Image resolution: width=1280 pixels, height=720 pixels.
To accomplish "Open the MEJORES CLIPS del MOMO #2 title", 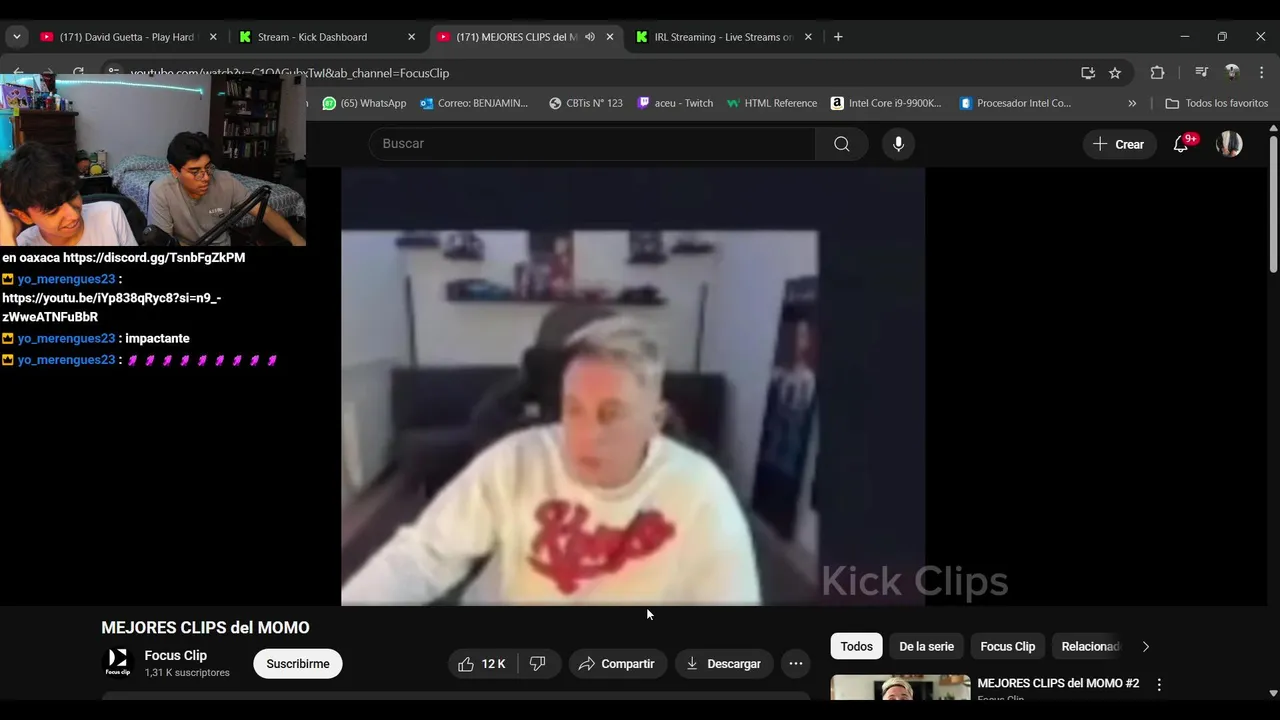I will (1058, 684).
